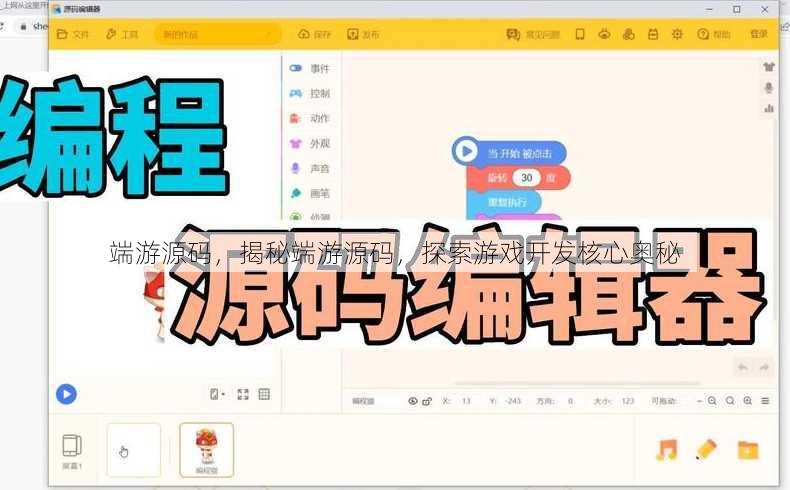Screen dimensions: 790x490
Task: Click the clover-shaped icon in top toolbar
Action: [628, 34]
